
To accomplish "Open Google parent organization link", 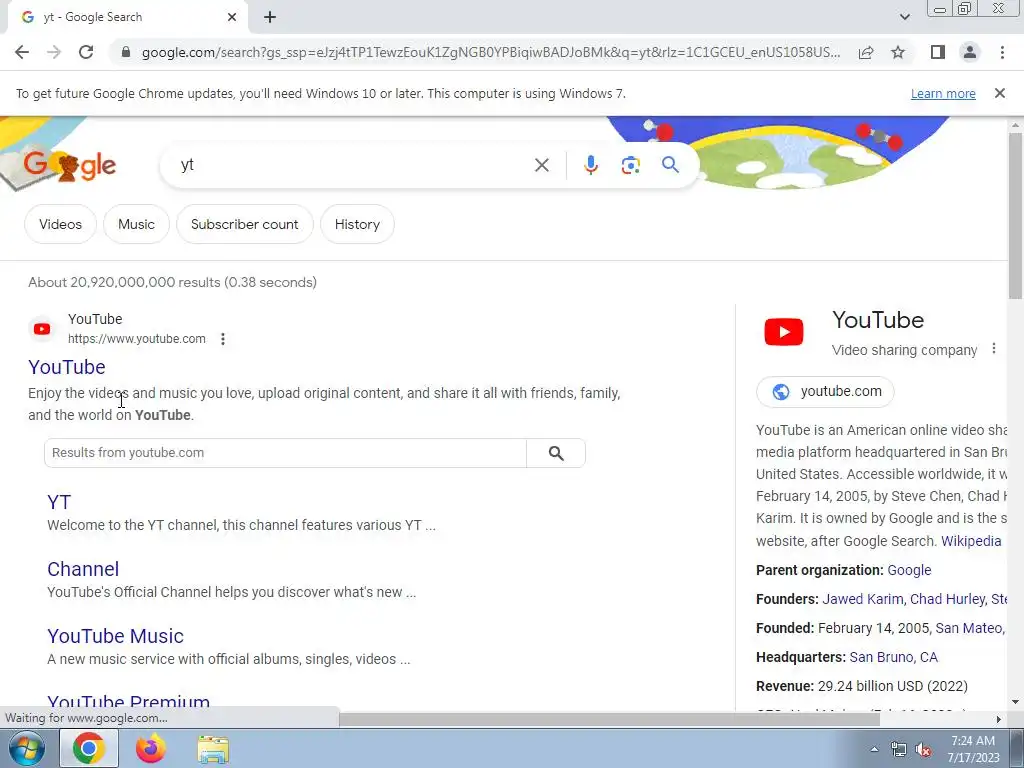I will (909, 570).
